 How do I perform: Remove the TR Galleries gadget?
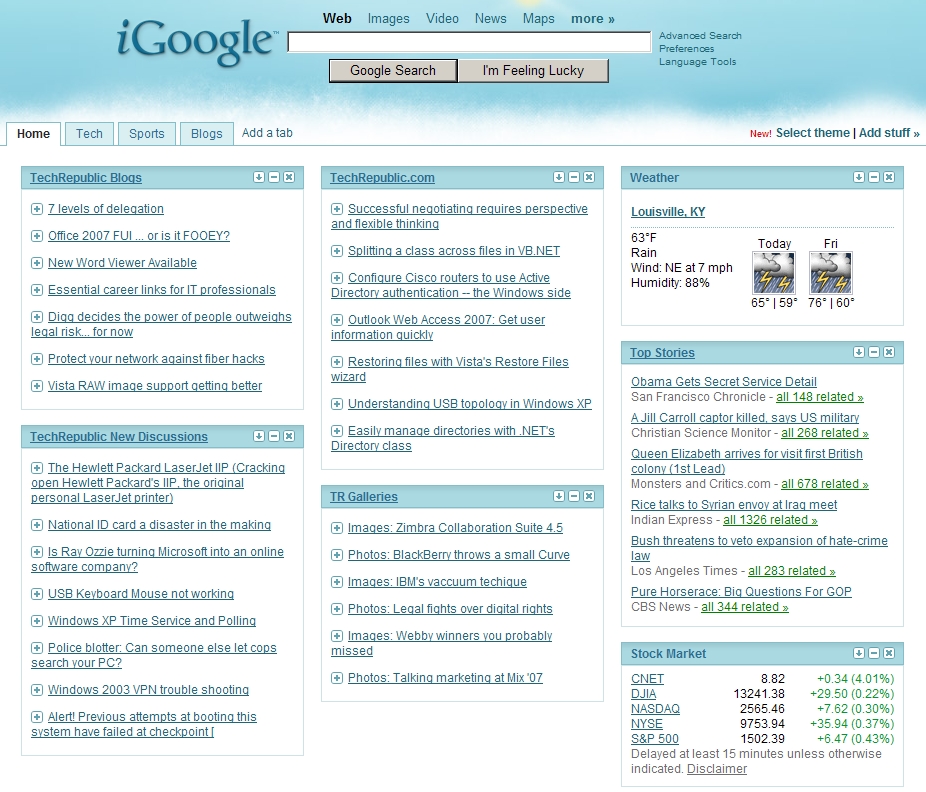589,496
